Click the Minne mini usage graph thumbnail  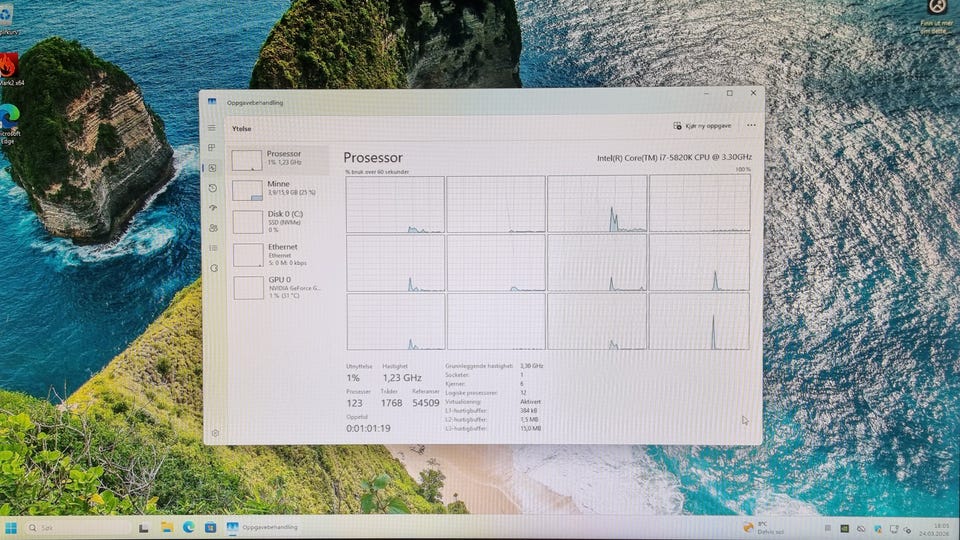[x=247, y=190]
